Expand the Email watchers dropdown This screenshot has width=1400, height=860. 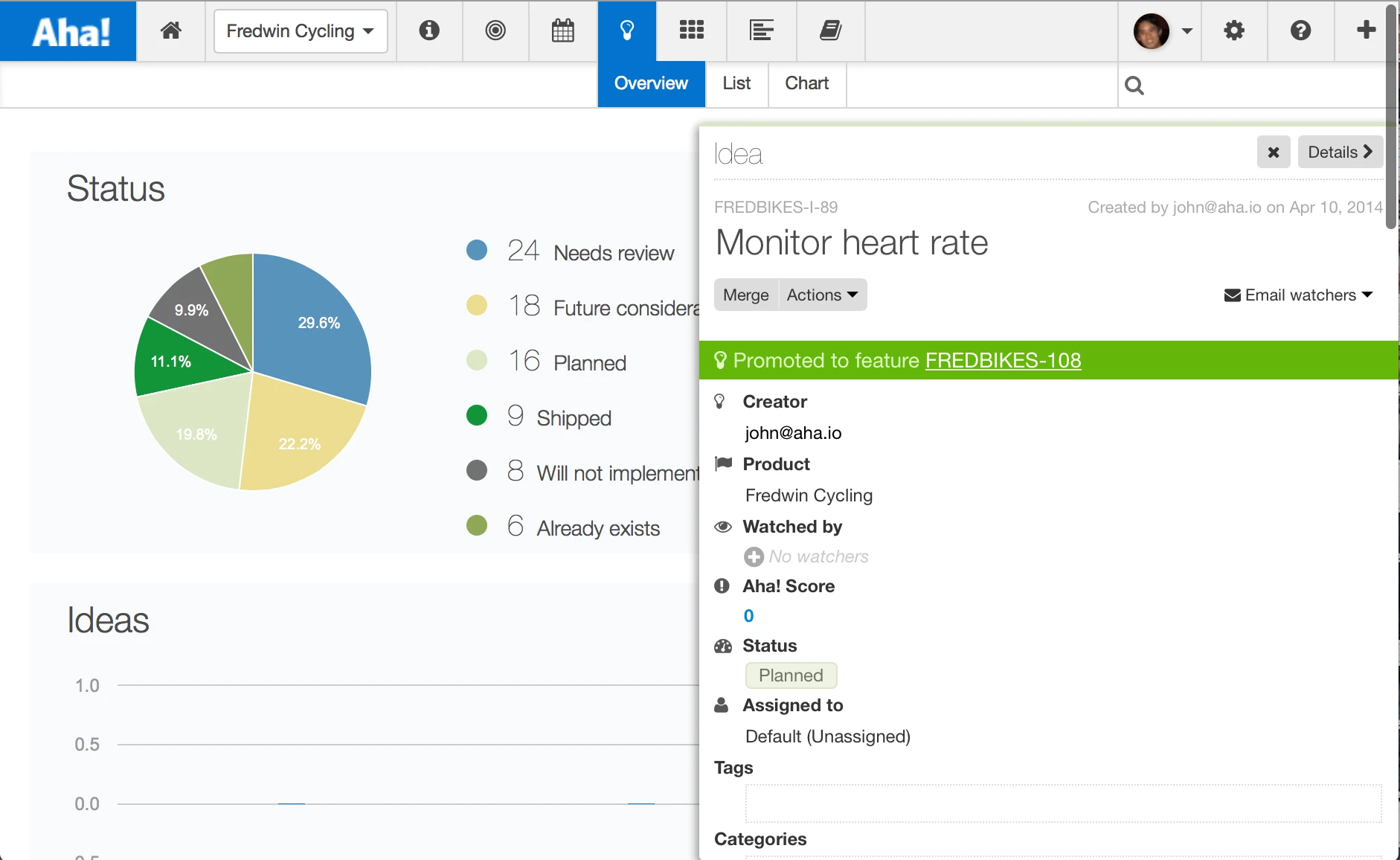tap(1298, 295)
